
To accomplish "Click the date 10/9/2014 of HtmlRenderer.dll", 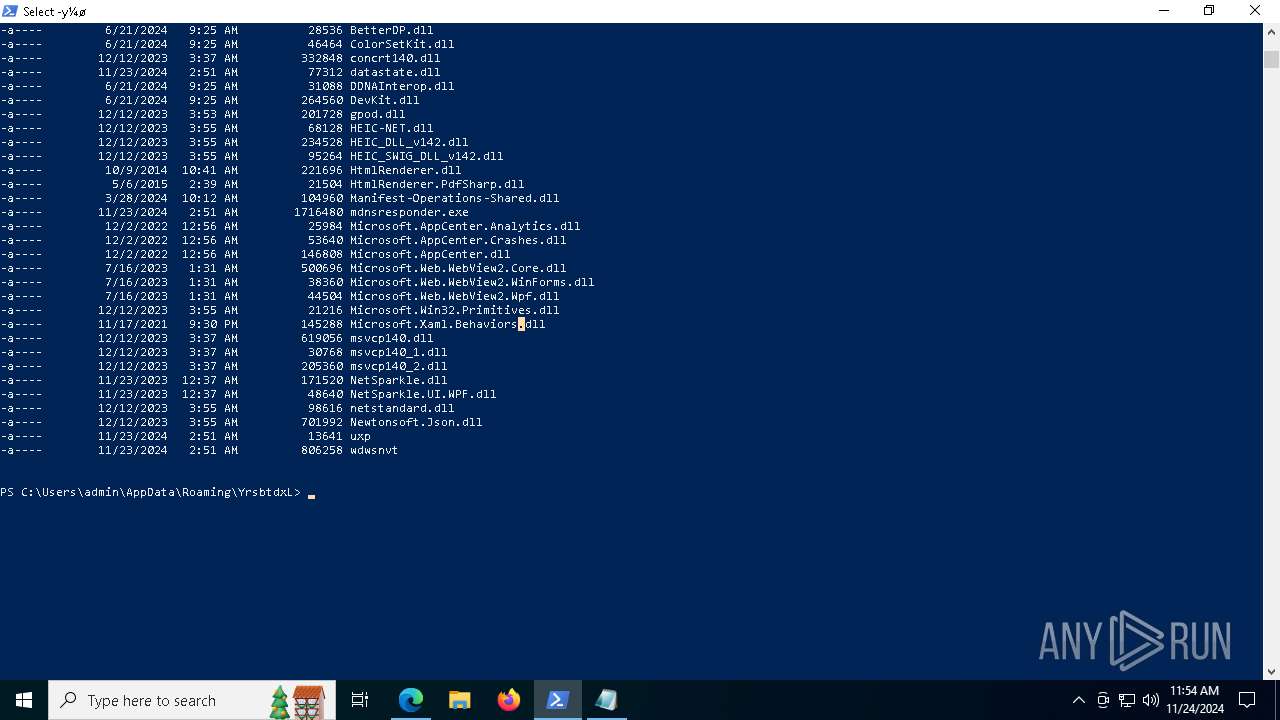I will 136,170.
